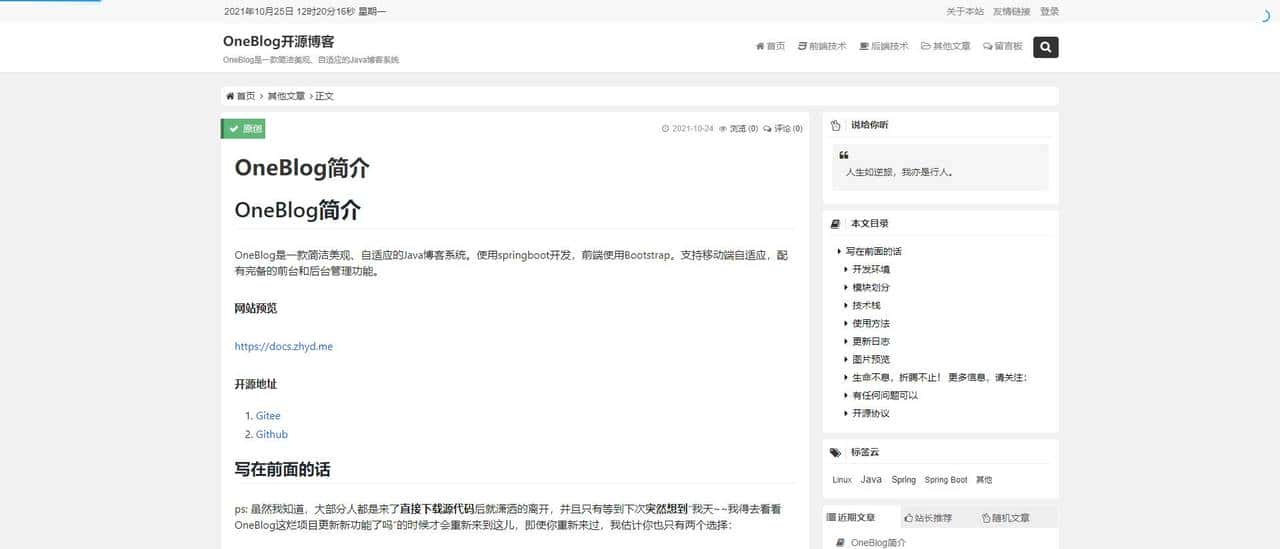The height and width of the screenshot is (549, 1280).
Task: Open 留言板 in the main navigation
Action: click(x=1003, y=46)
